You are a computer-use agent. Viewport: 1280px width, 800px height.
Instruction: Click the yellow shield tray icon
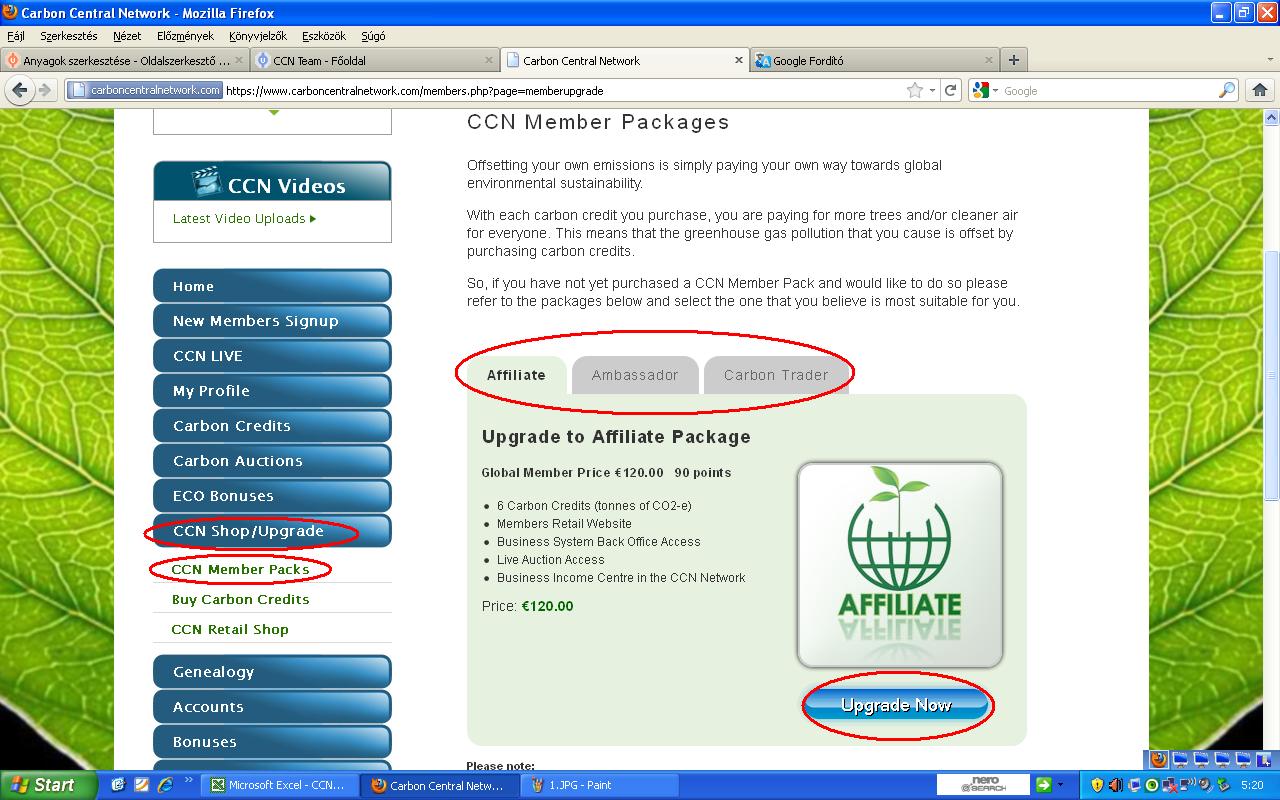[x=1097, y=785]
